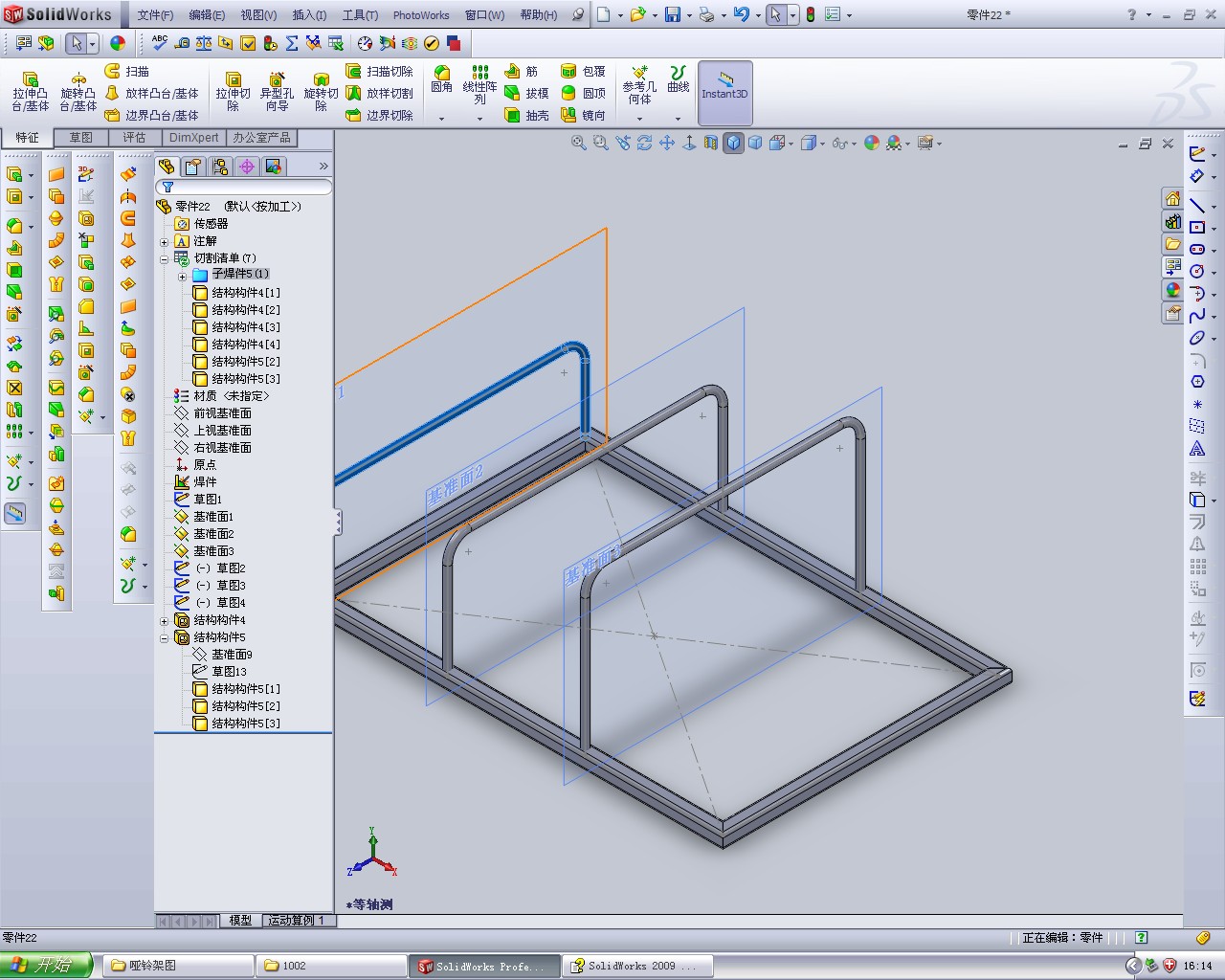Click the panel collapse handle beside the tree
Image resolution: width=1225 pixels, height=980 pixels.
click(x=338, y=522)
